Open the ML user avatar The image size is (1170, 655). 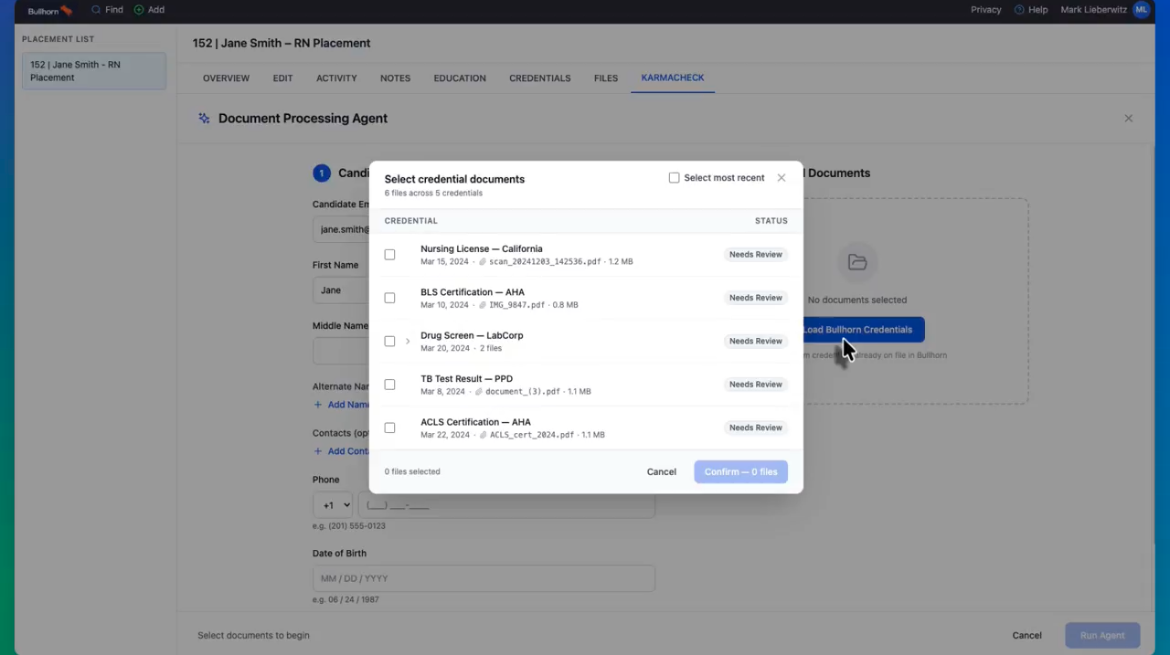tap(1141, 10)
